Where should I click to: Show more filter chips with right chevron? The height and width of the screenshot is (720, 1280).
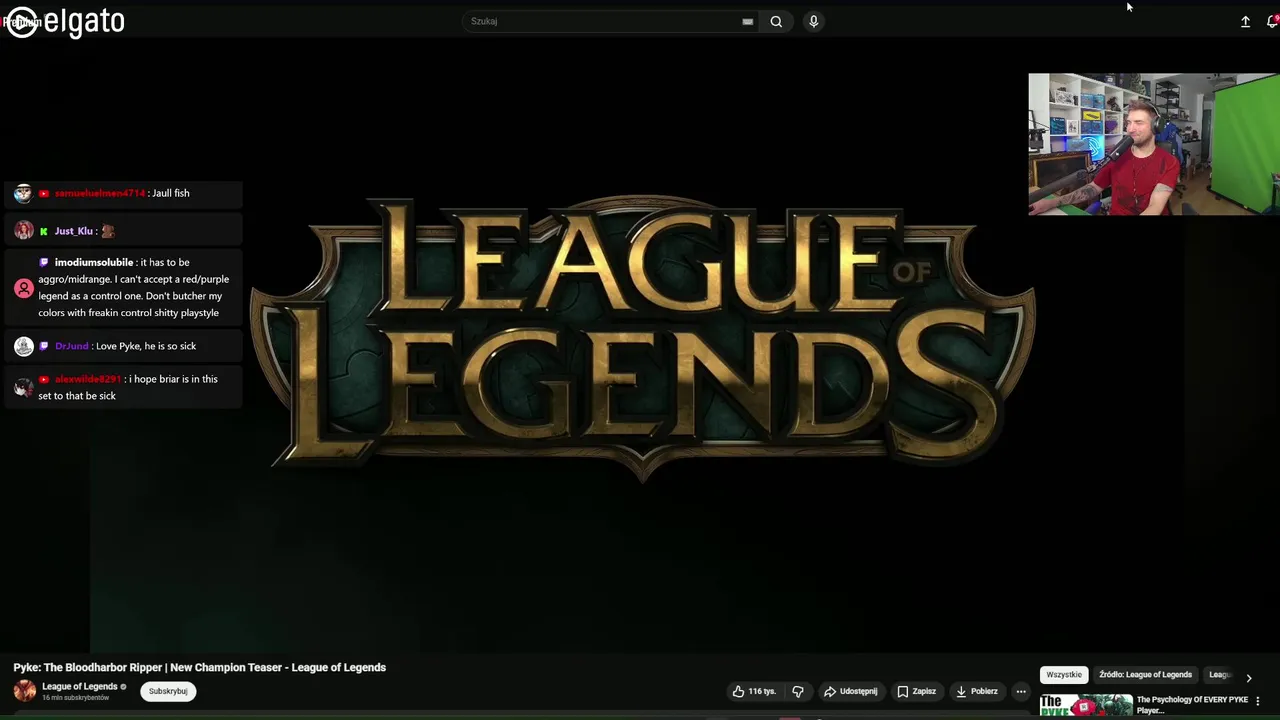(1248, 677)
